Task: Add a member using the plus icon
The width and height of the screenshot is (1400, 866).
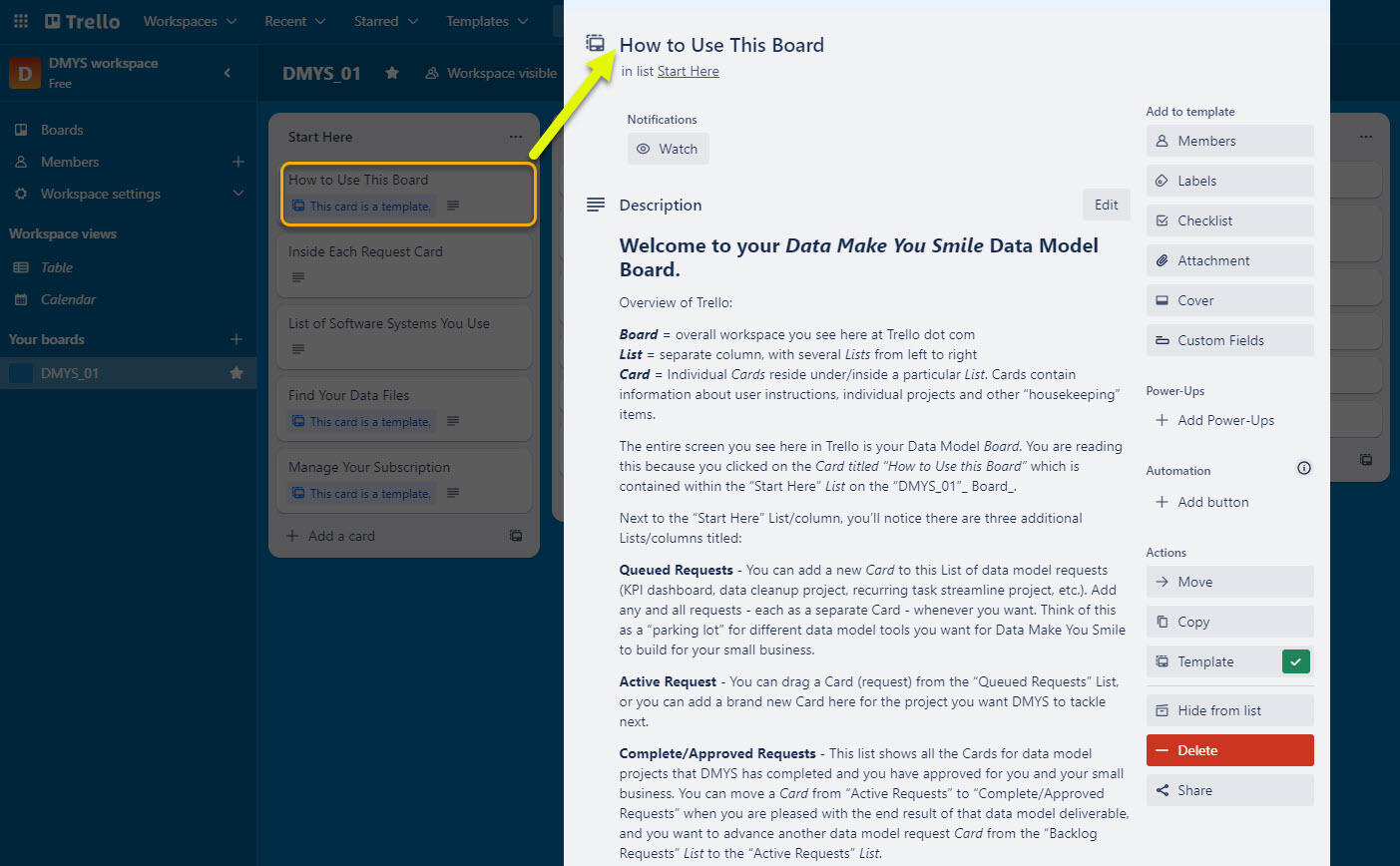Action: tap(237, 162)
